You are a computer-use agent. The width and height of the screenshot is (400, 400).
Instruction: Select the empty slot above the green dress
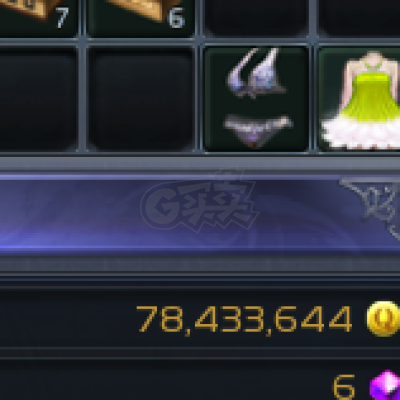pos(359,17)
